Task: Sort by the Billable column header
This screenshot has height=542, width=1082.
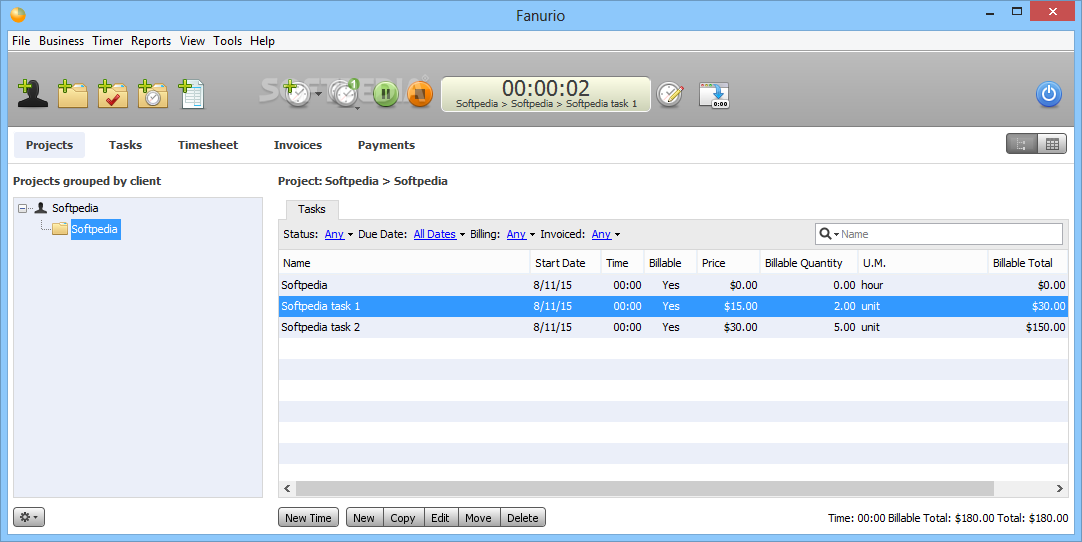Action: pos(671,263)
